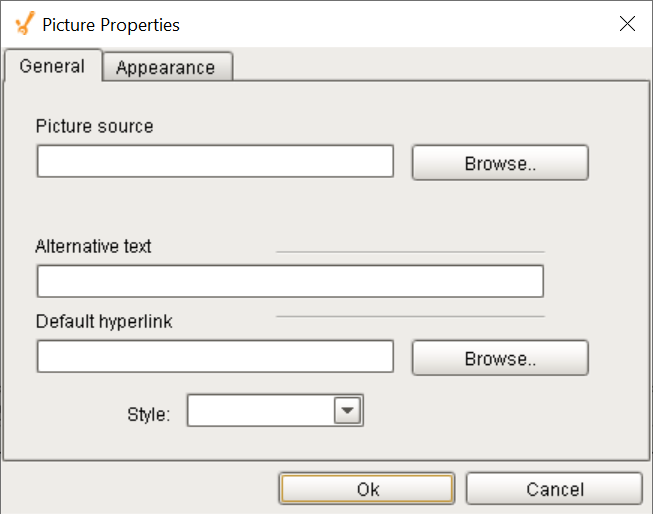Close the Picture Properties dialog
Screen dimensions: 653x514
[627, 24]
